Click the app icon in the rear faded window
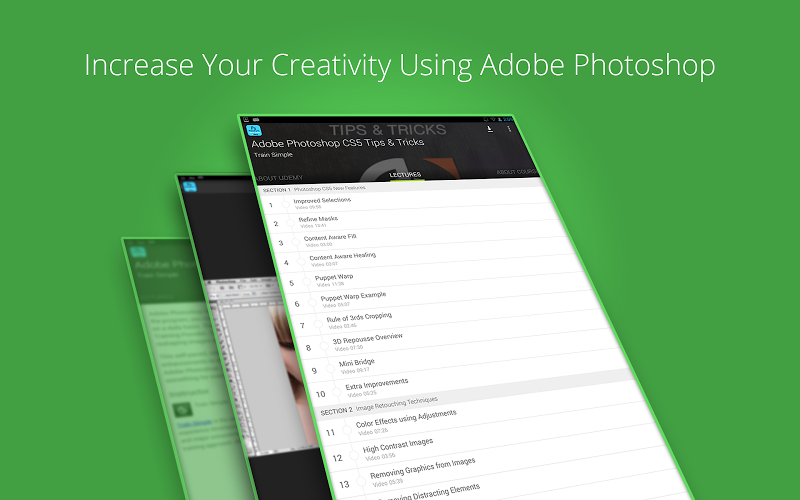The width and height of the screenshot is (800, 500). [138, 252]
